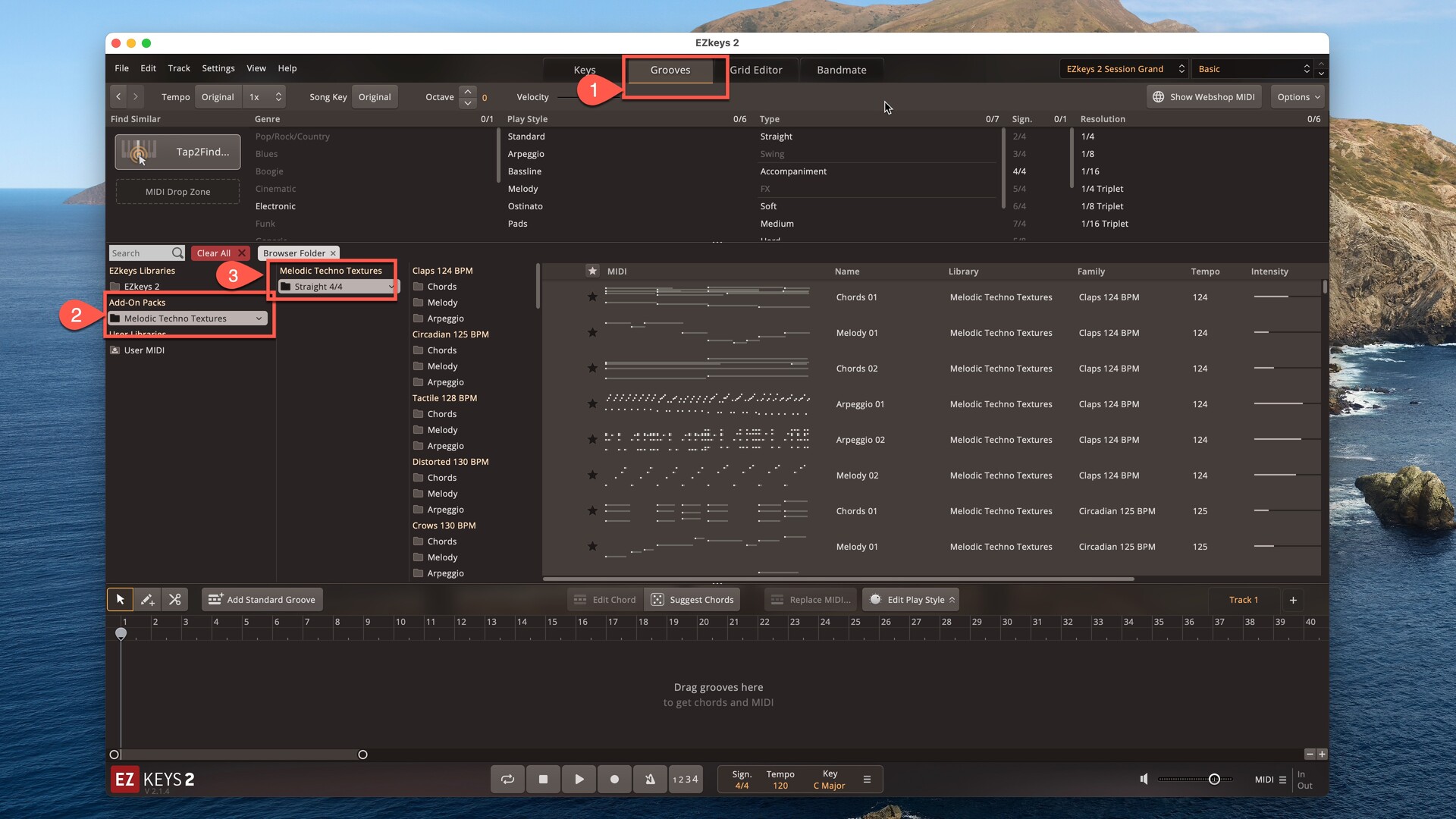Click Show Webshop MIDI button
The image size is (1456, 819).
[x=1203, y=97]
